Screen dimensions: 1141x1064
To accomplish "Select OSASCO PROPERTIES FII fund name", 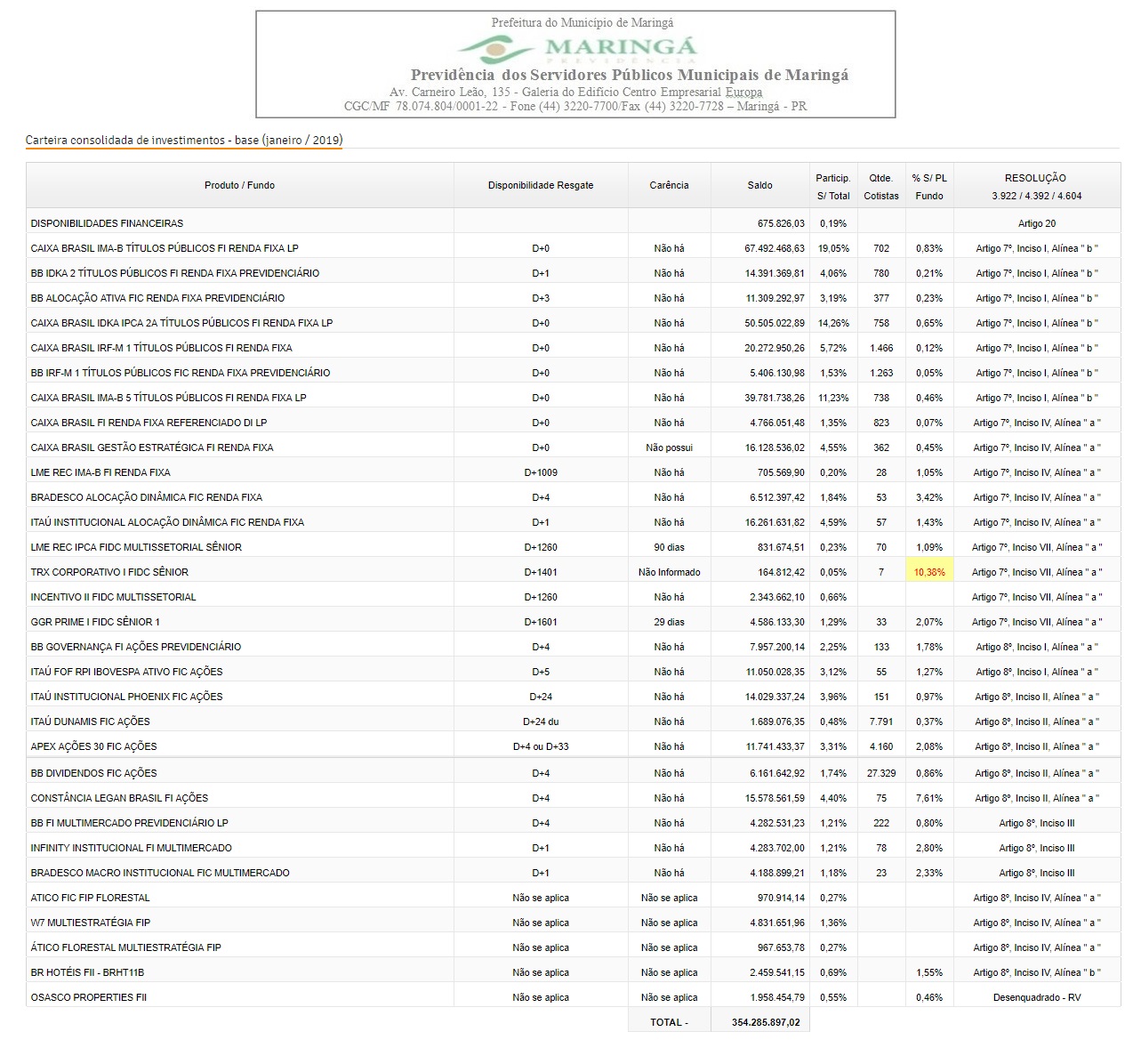I will pyautogui.click(x=89, y=997).
